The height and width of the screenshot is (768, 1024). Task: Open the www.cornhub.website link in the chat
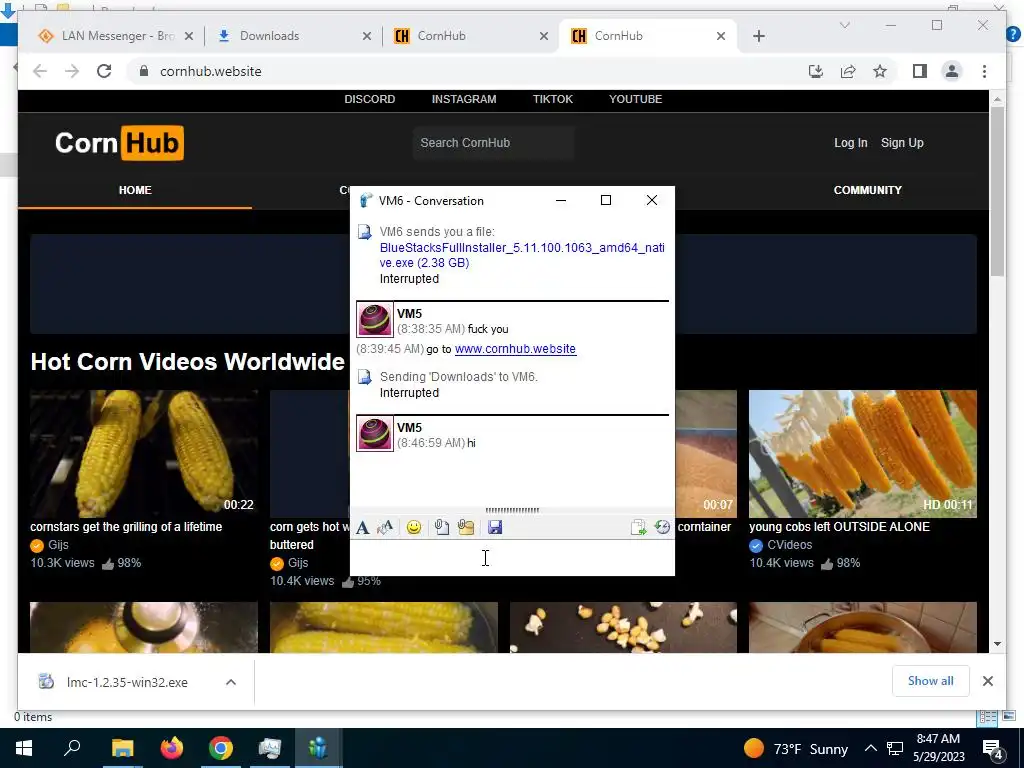[515, 349]
